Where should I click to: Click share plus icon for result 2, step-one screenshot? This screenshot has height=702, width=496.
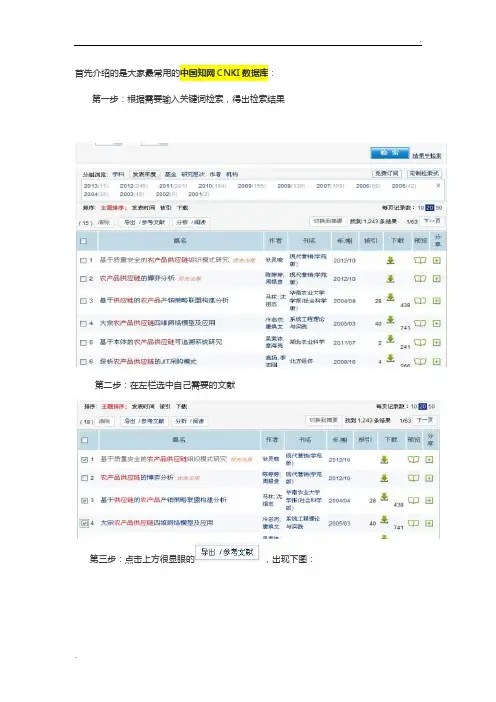pyautogui.click(x=437, y=278)
